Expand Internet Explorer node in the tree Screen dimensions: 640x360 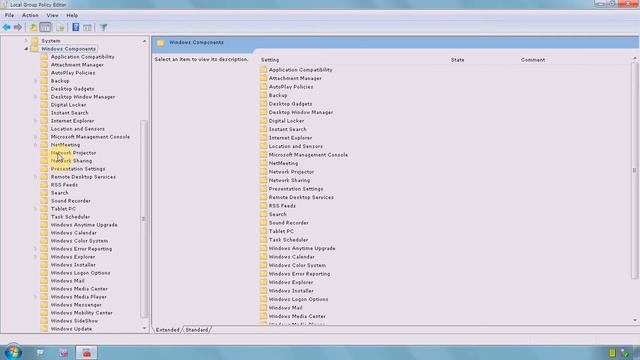[36, 121]
